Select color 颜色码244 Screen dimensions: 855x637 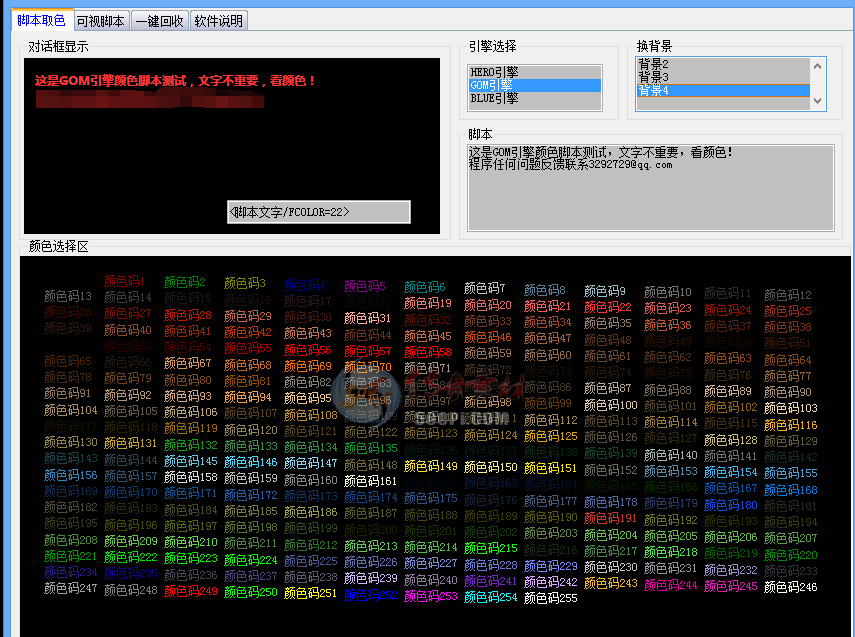pos(671,585)
